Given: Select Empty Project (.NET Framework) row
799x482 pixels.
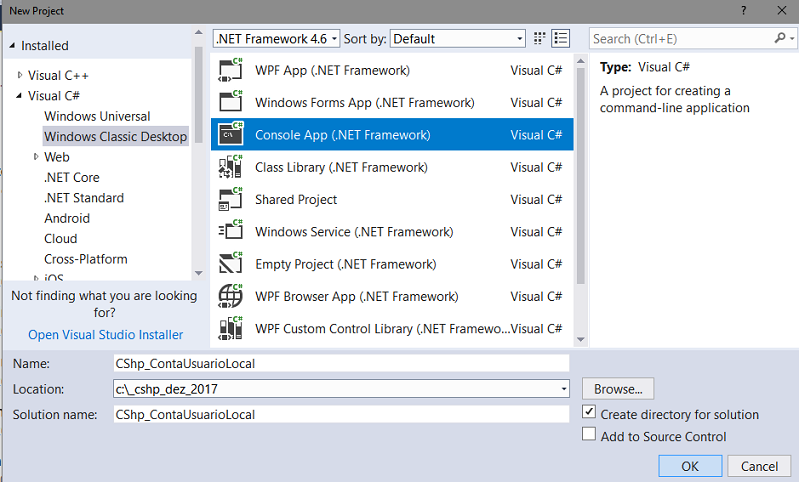Looking at the screenshot, I should click(392, 264).
